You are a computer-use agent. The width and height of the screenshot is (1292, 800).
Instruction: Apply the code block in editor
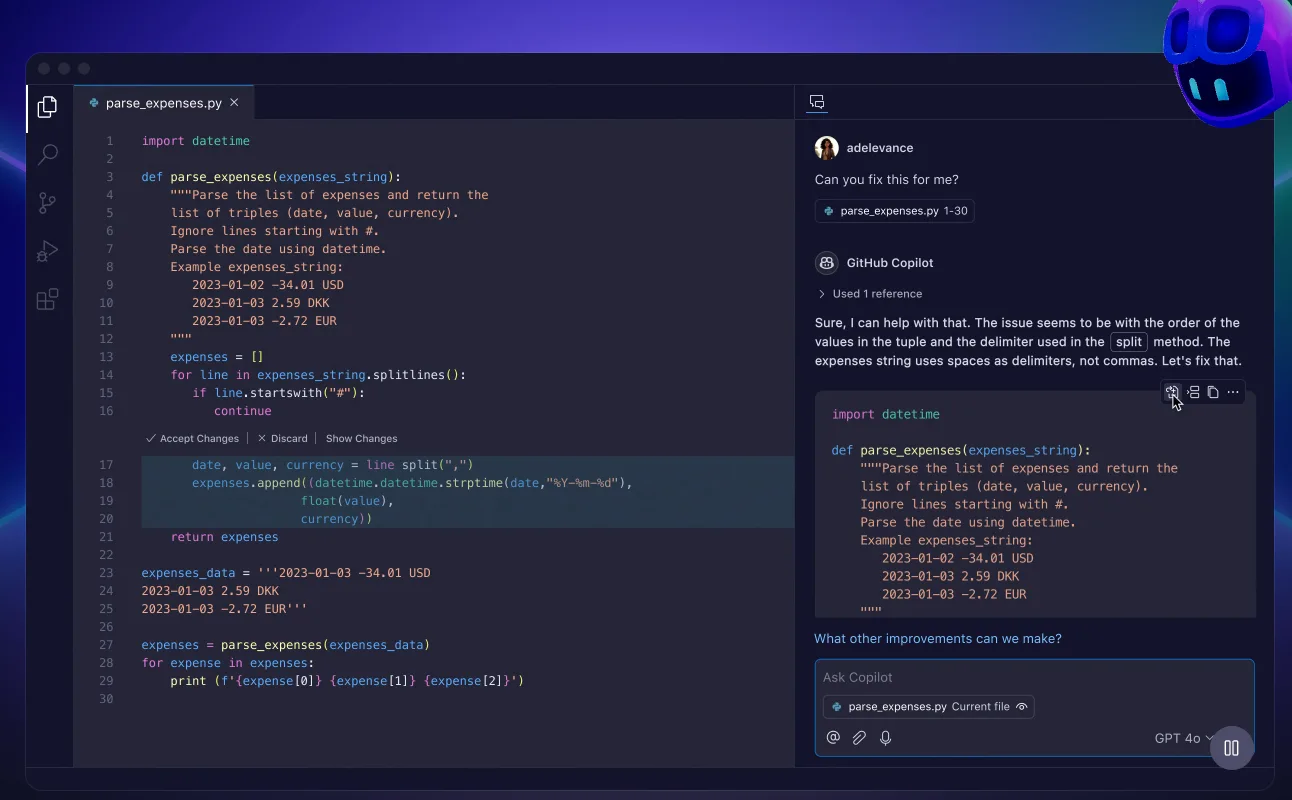[x=1172, y=392]
